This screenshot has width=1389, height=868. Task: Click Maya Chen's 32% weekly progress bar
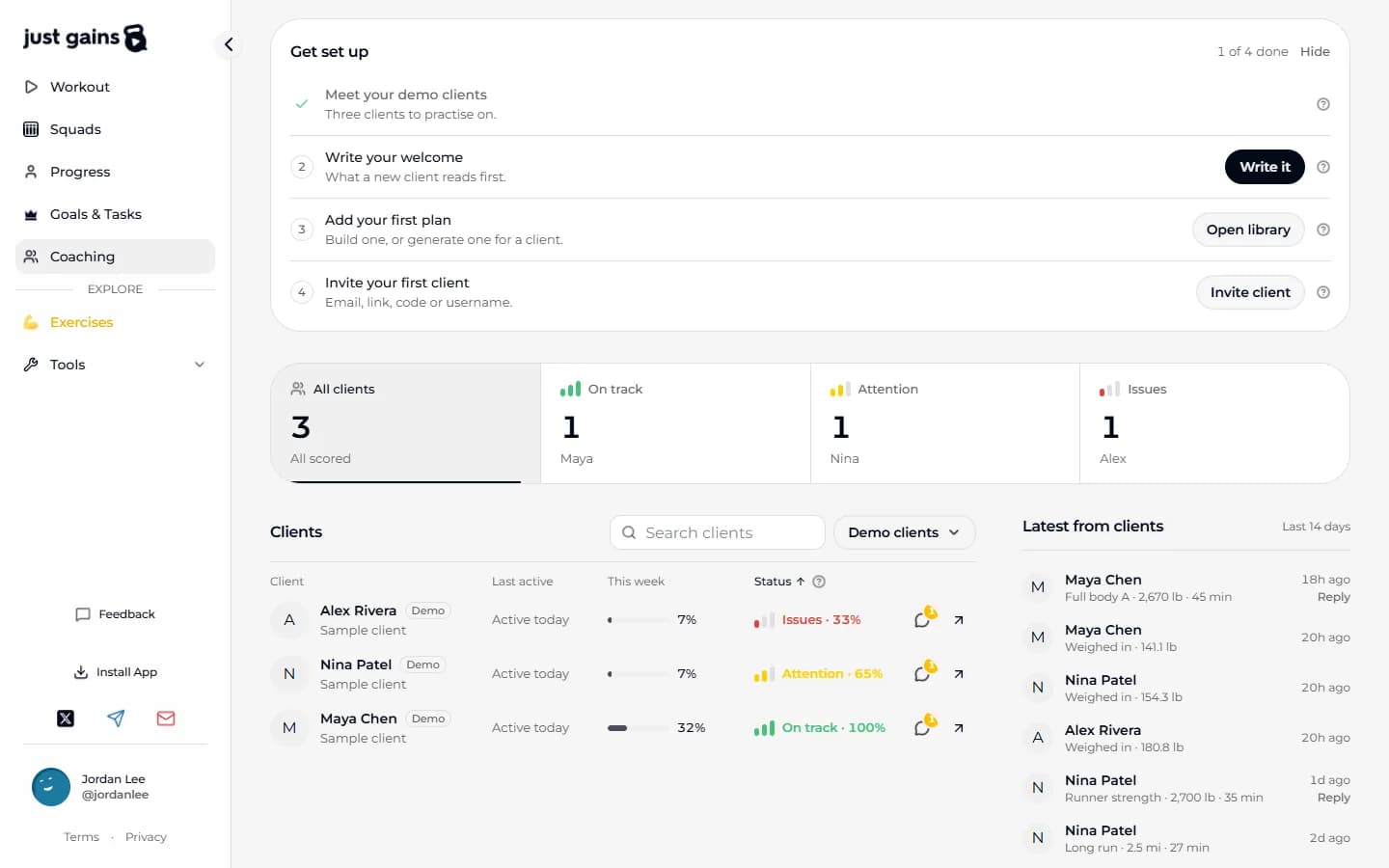tap(638, 728)
